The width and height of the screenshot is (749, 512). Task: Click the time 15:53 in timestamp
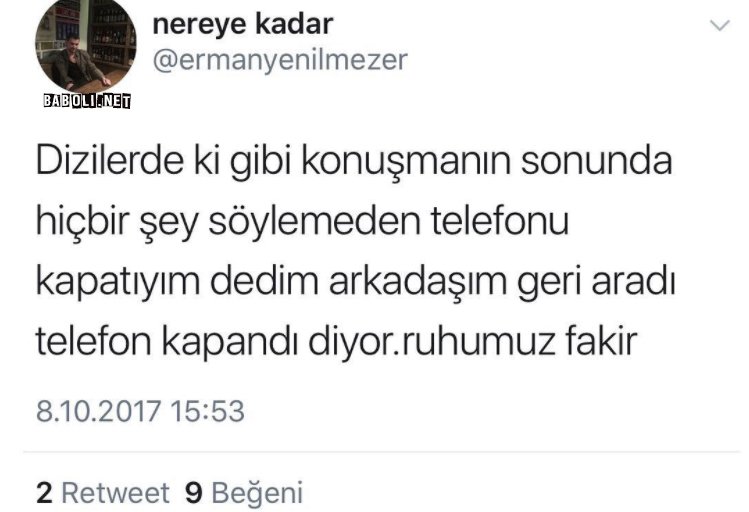[x=207, y=411]
